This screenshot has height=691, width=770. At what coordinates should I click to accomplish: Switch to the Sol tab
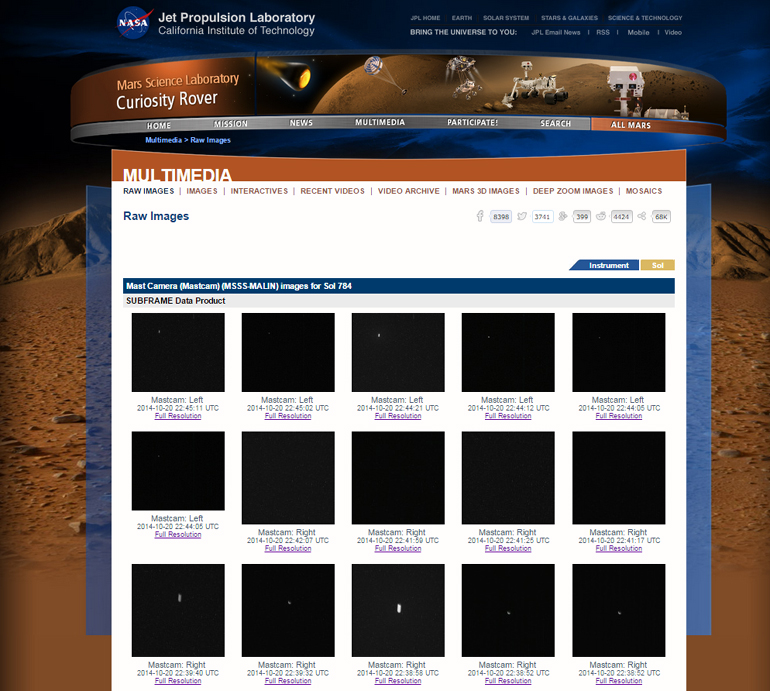pyautogui.click(x=657, y=265)
